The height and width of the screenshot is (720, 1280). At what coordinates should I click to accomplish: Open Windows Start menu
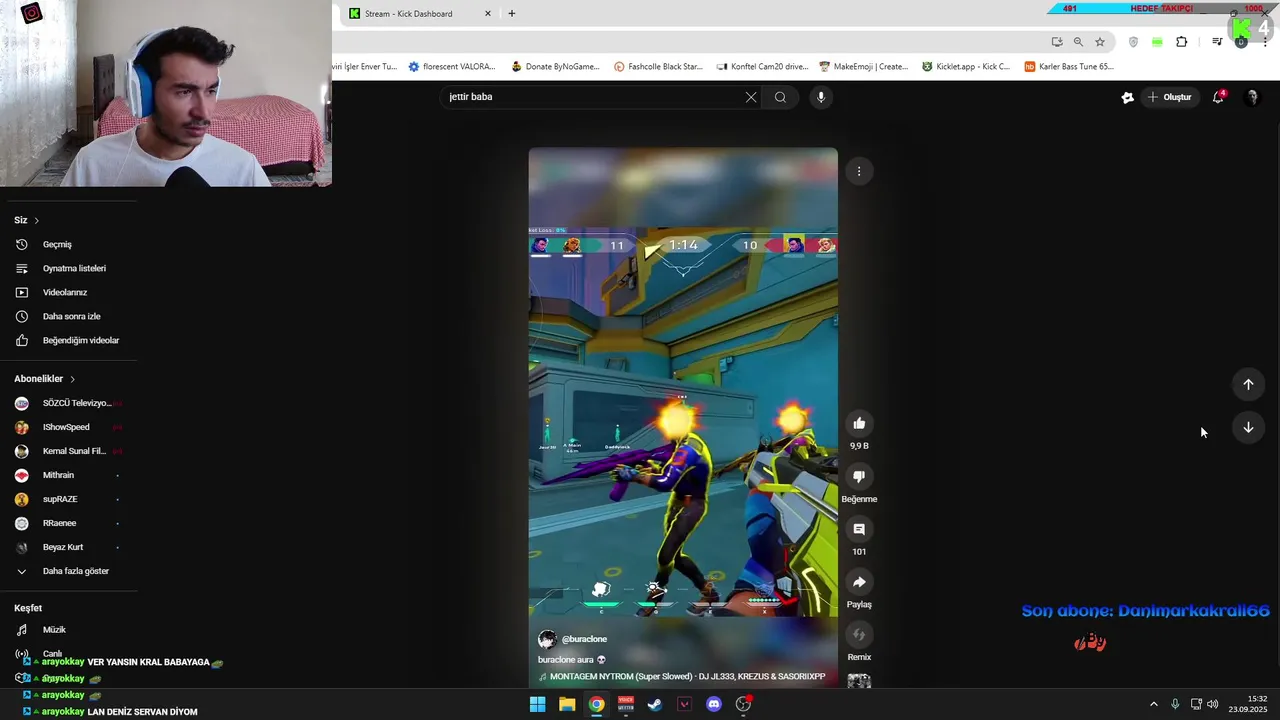537,704
